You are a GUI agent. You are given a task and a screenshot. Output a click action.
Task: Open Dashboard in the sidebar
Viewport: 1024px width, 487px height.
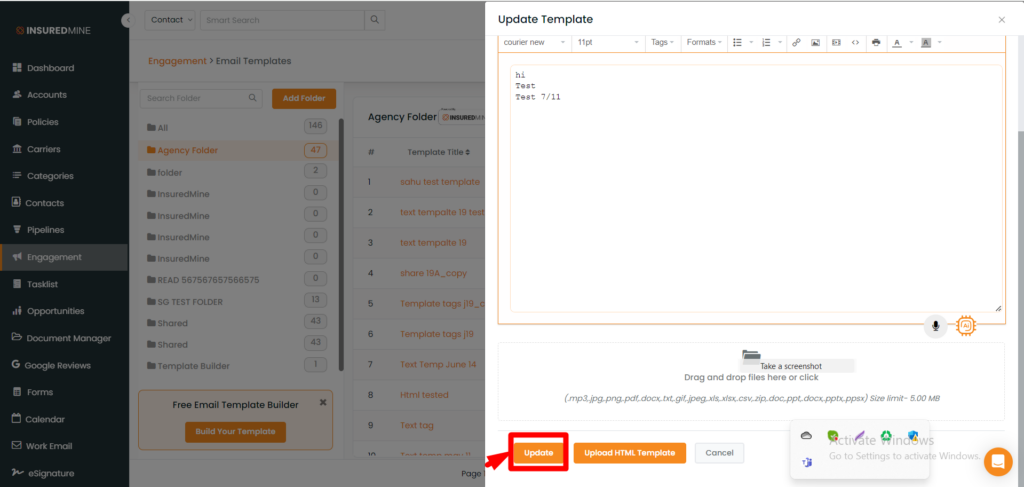point(50,68)
